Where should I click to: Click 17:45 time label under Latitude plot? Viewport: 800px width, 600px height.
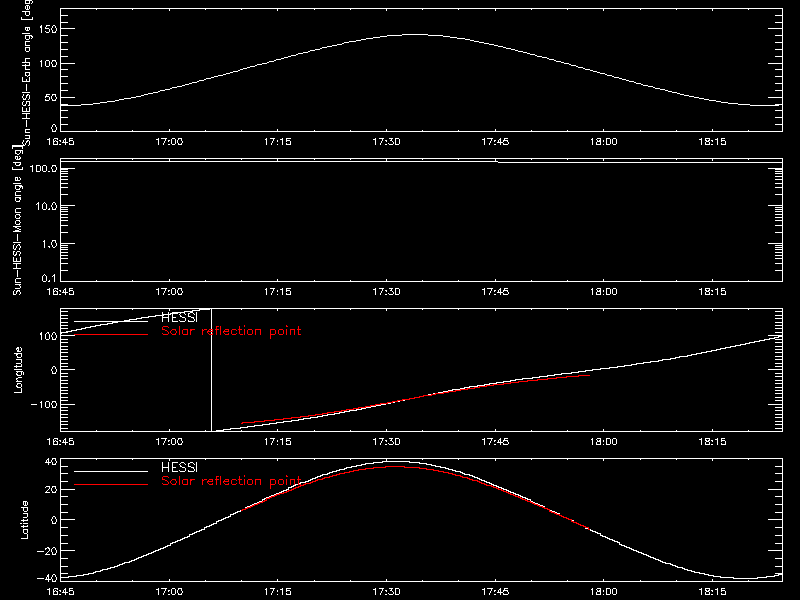(x=495, y=591)
